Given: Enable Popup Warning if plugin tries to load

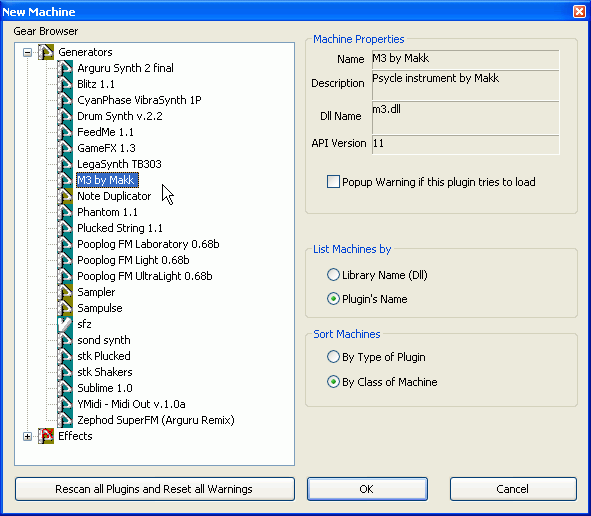Looking at the screenshot, I should click(334, 182).
